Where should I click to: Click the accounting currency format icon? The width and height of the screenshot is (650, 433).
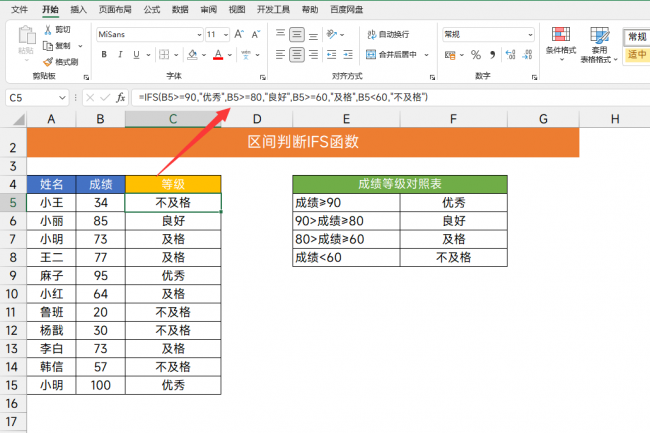click(450, 55)
